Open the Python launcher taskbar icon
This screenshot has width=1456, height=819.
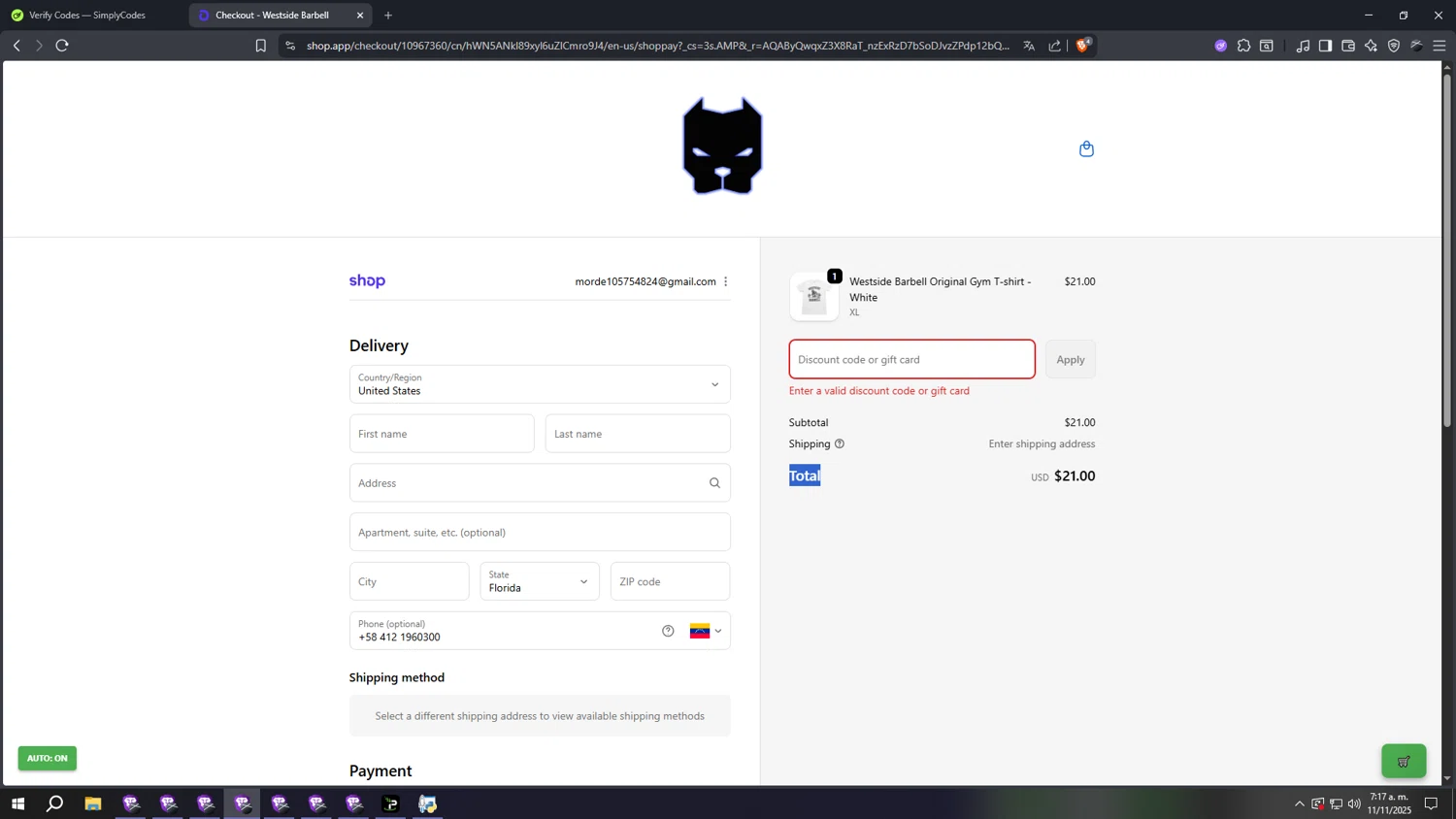coord(428,803)
